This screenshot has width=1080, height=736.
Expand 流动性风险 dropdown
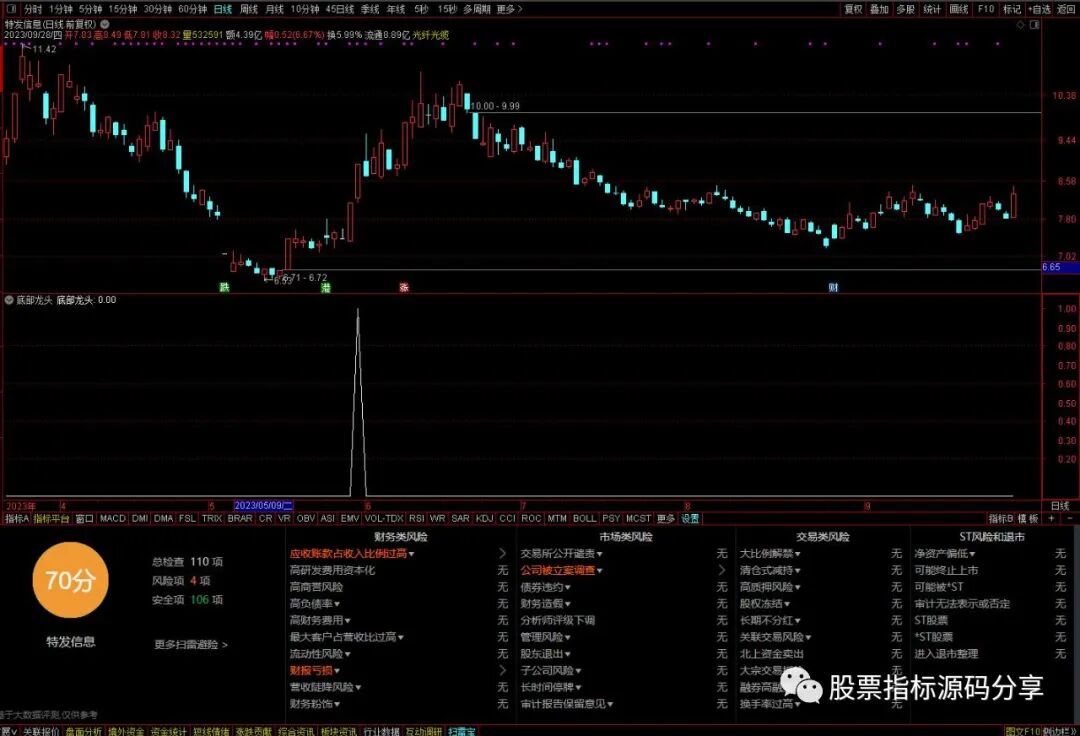point(348,654)
